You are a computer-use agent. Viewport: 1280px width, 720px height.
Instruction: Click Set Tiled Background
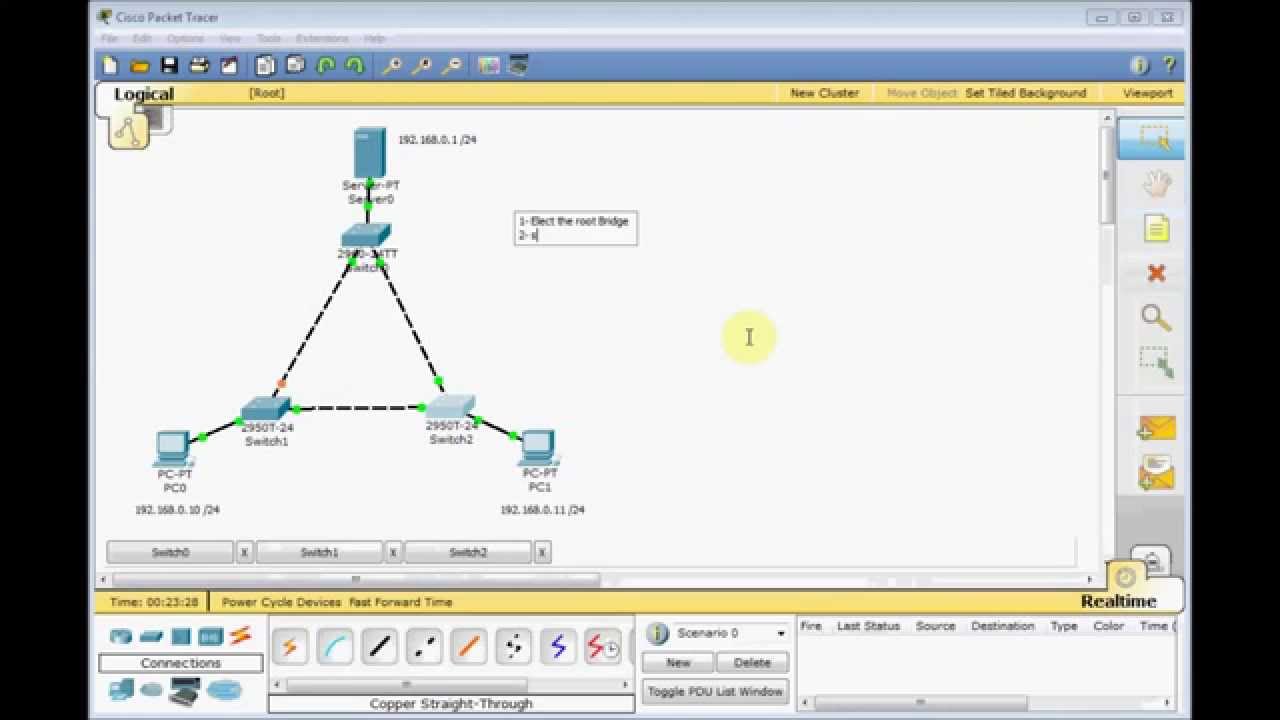(x=1025, y=93)
